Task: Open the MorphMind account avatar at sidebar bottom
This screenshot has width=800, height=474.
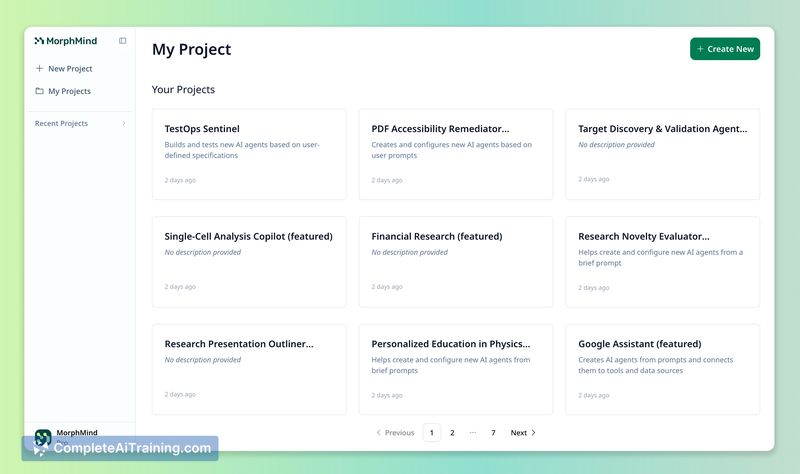Action: click(43, 437)
